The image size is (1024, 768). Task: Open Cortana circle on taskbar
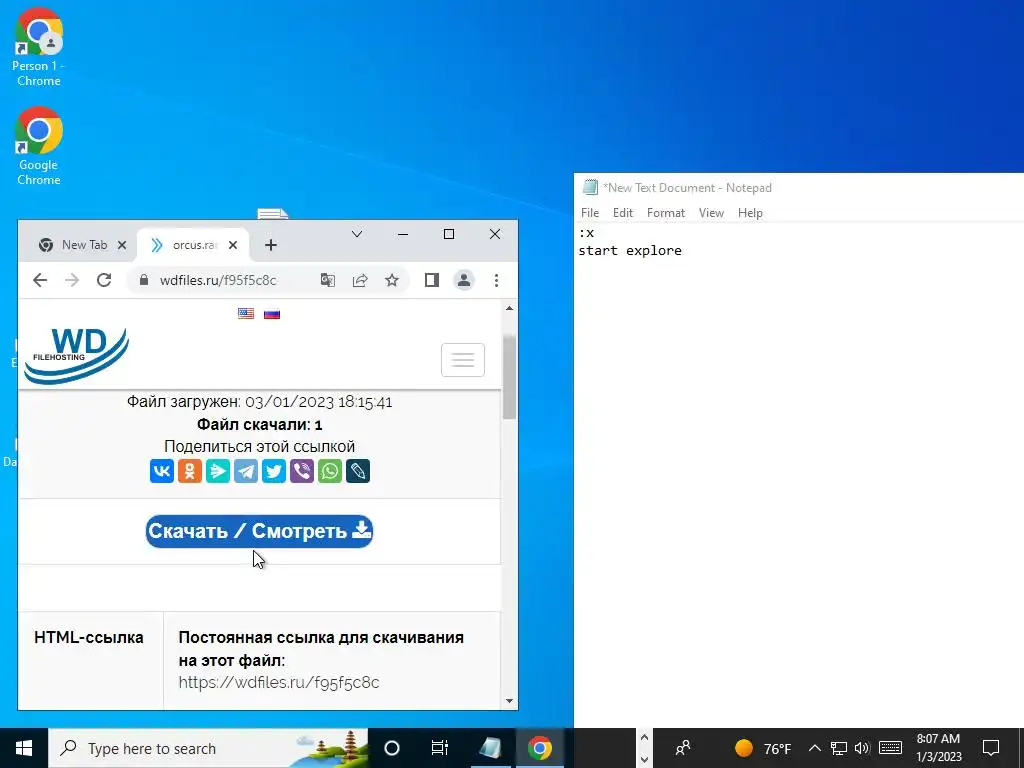click(391, 748)
